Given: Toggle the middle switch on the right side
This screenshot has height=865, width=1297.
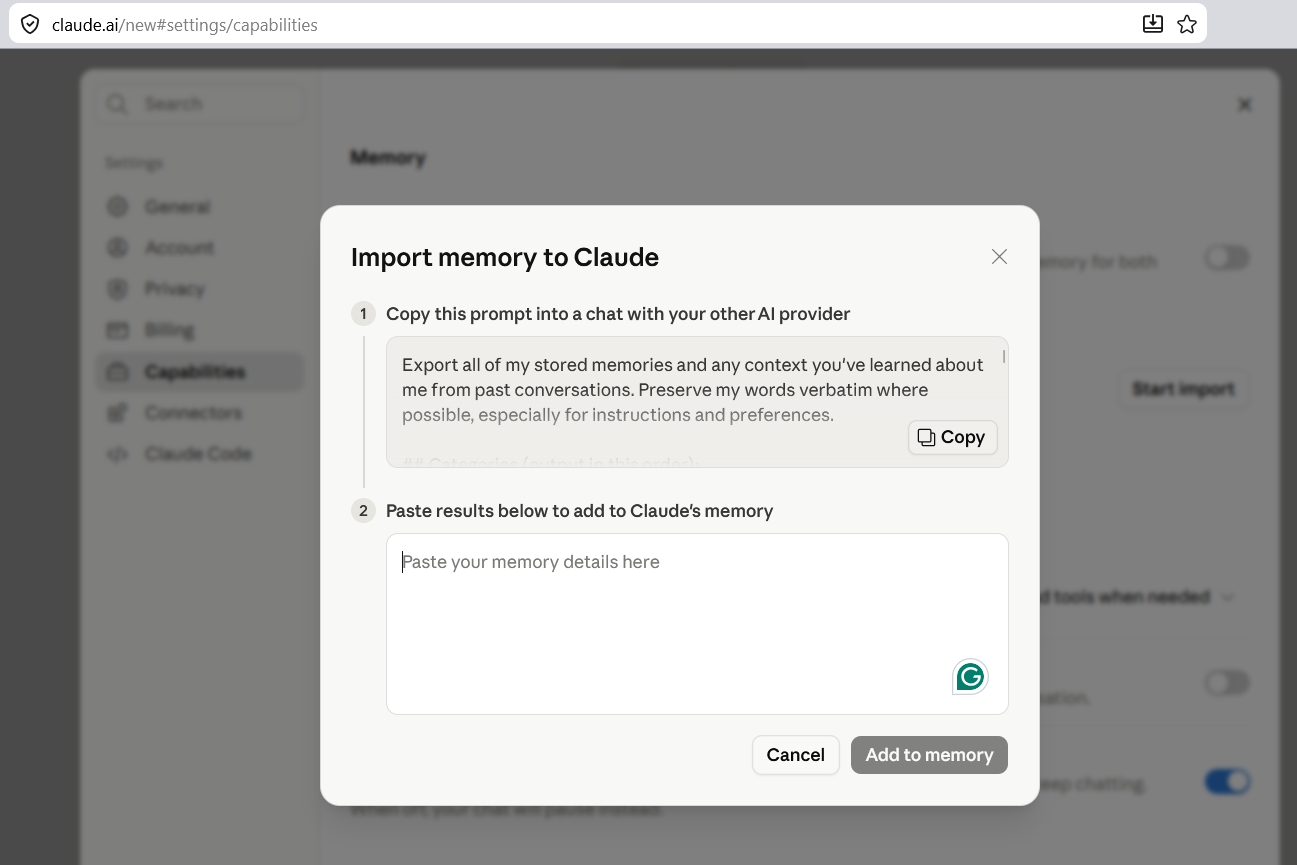Looking at the screenshot, I should (x=1227, y=683).
